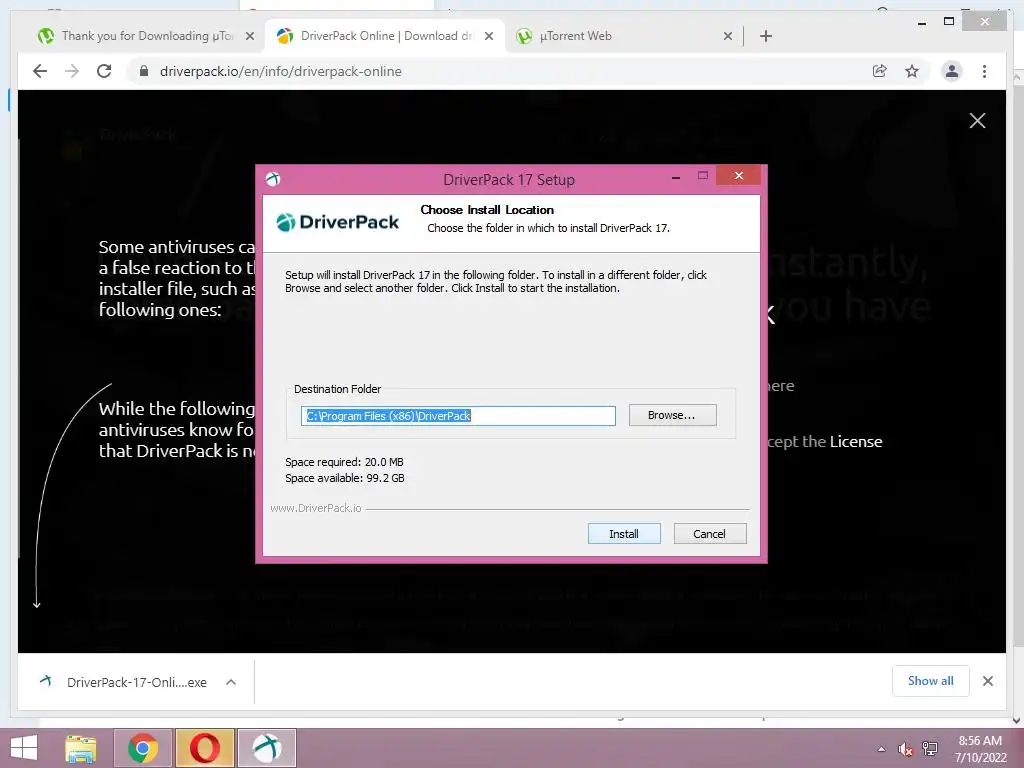Click the Space required: 20.0 MB text
Image resolution: width=1024 pixels, height=768 pixels.
(344, 462)
